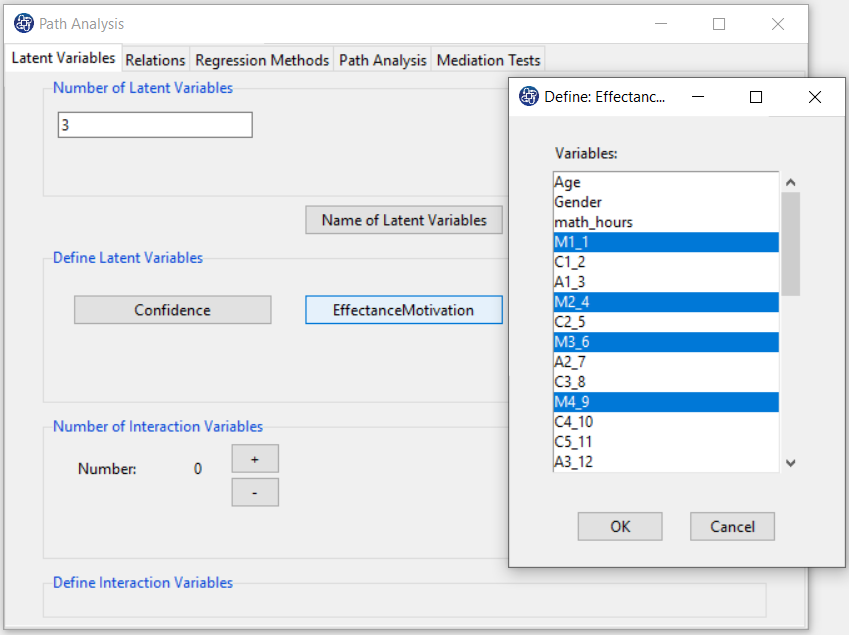Minimize the Define dialog window
The image size is (849, 635).
point(698,97)
